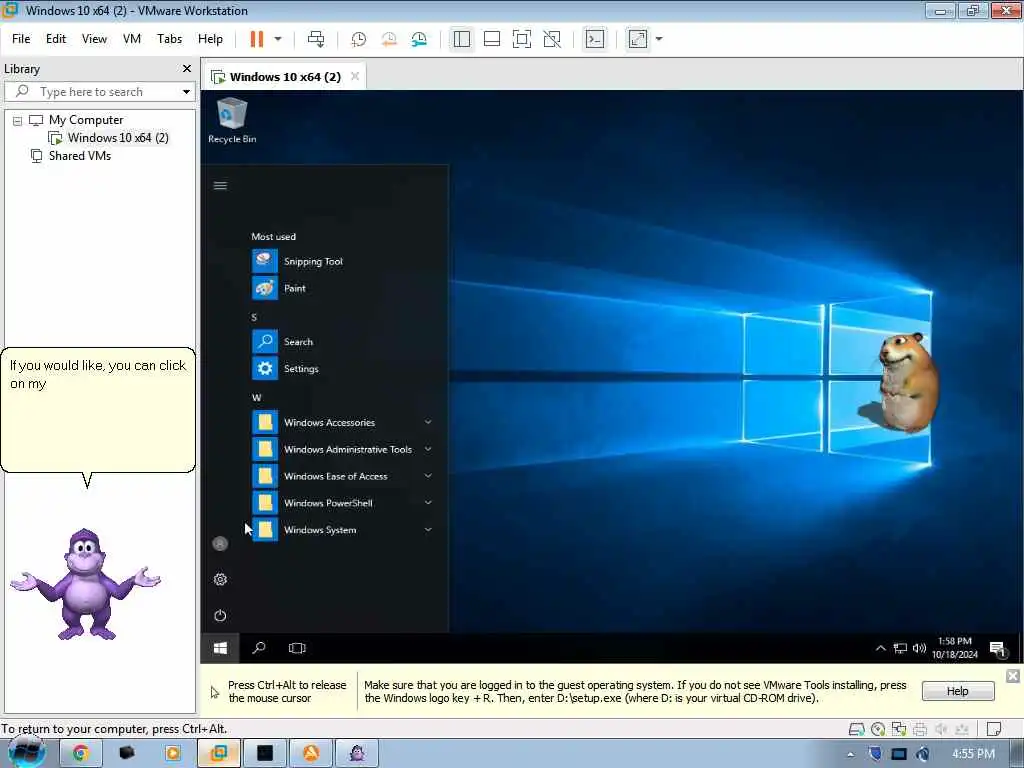
Task: Toggle the Library sidebar panel icon
Action: coord(462,39)
